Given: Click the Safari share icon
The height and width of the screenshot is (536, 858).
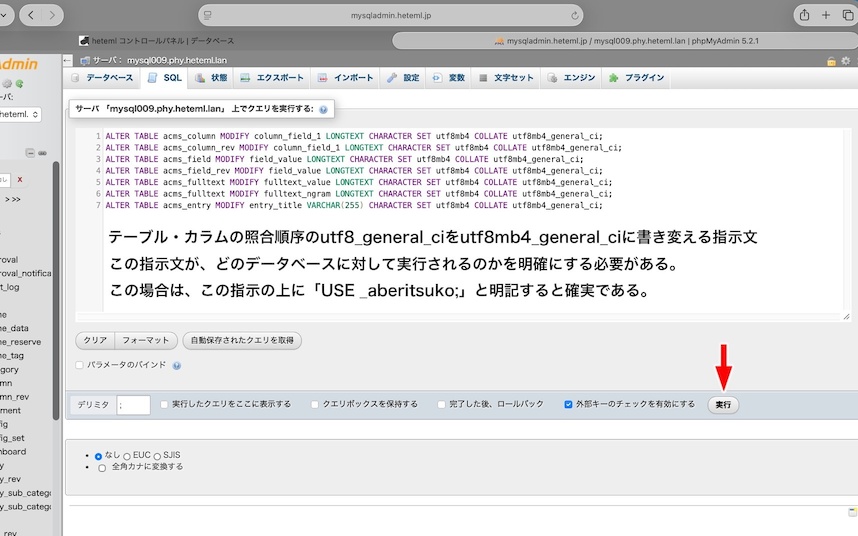Looking at the screenshot, I should 804,15.
